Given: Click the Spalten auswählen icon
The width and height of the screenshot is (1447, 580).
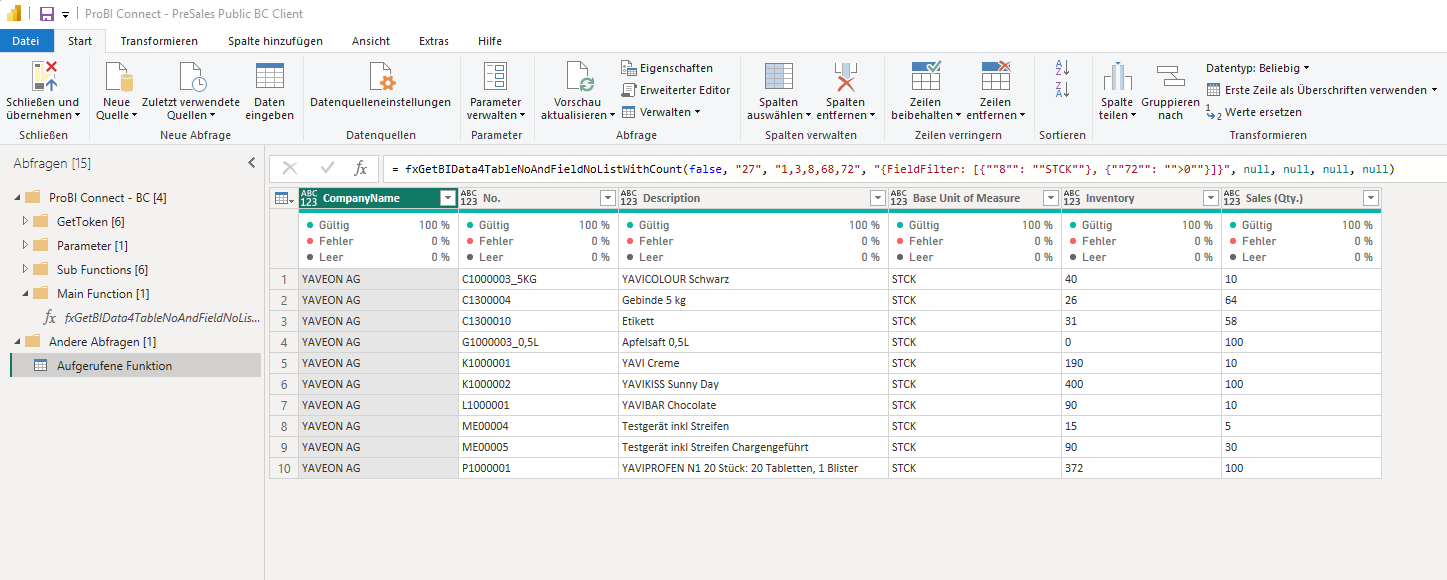Looking at the screenshot, I should (x=778, y=77).
